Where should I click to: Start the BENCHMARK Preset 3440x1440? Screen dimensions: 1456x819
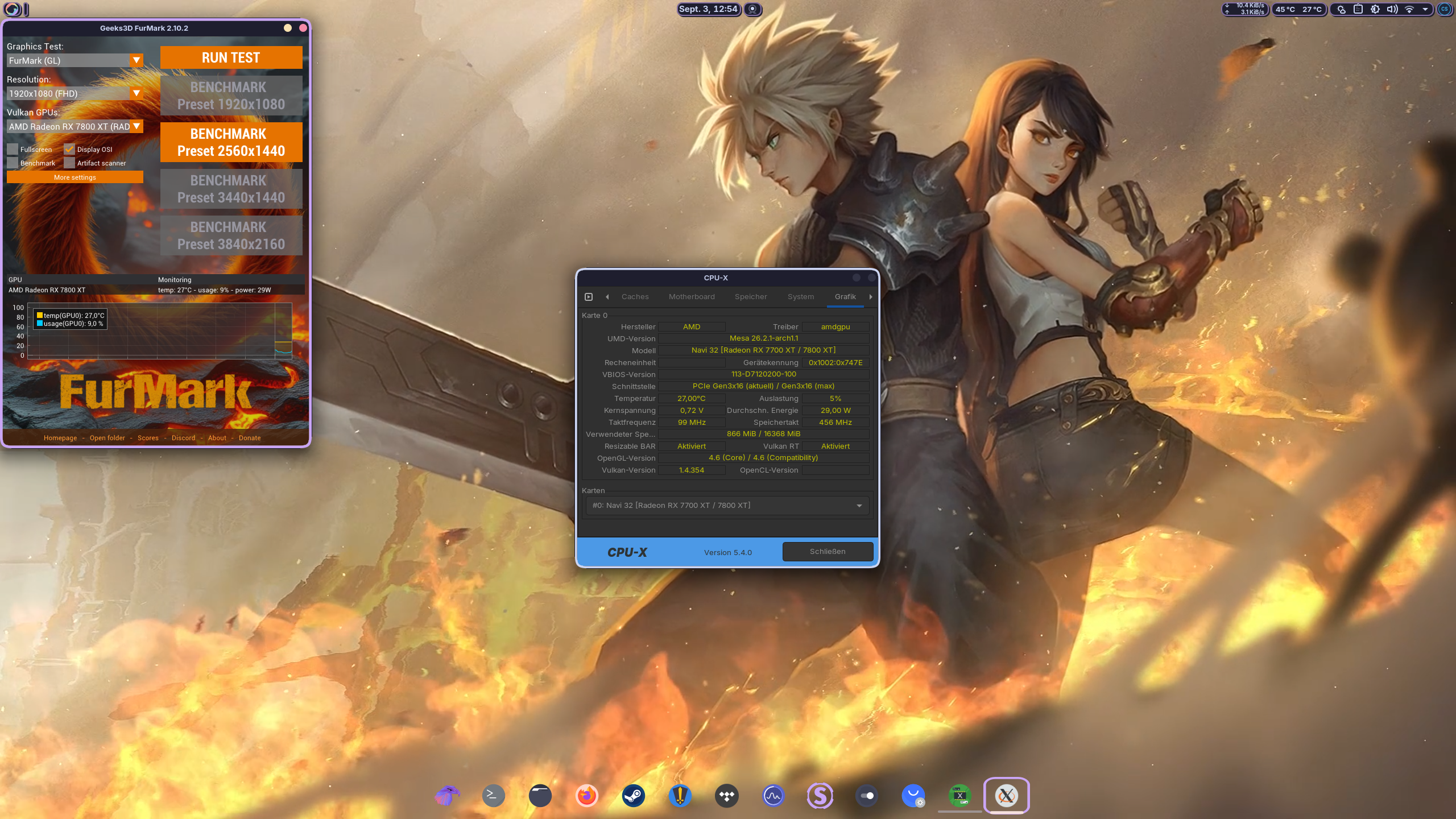click(231, 189)
